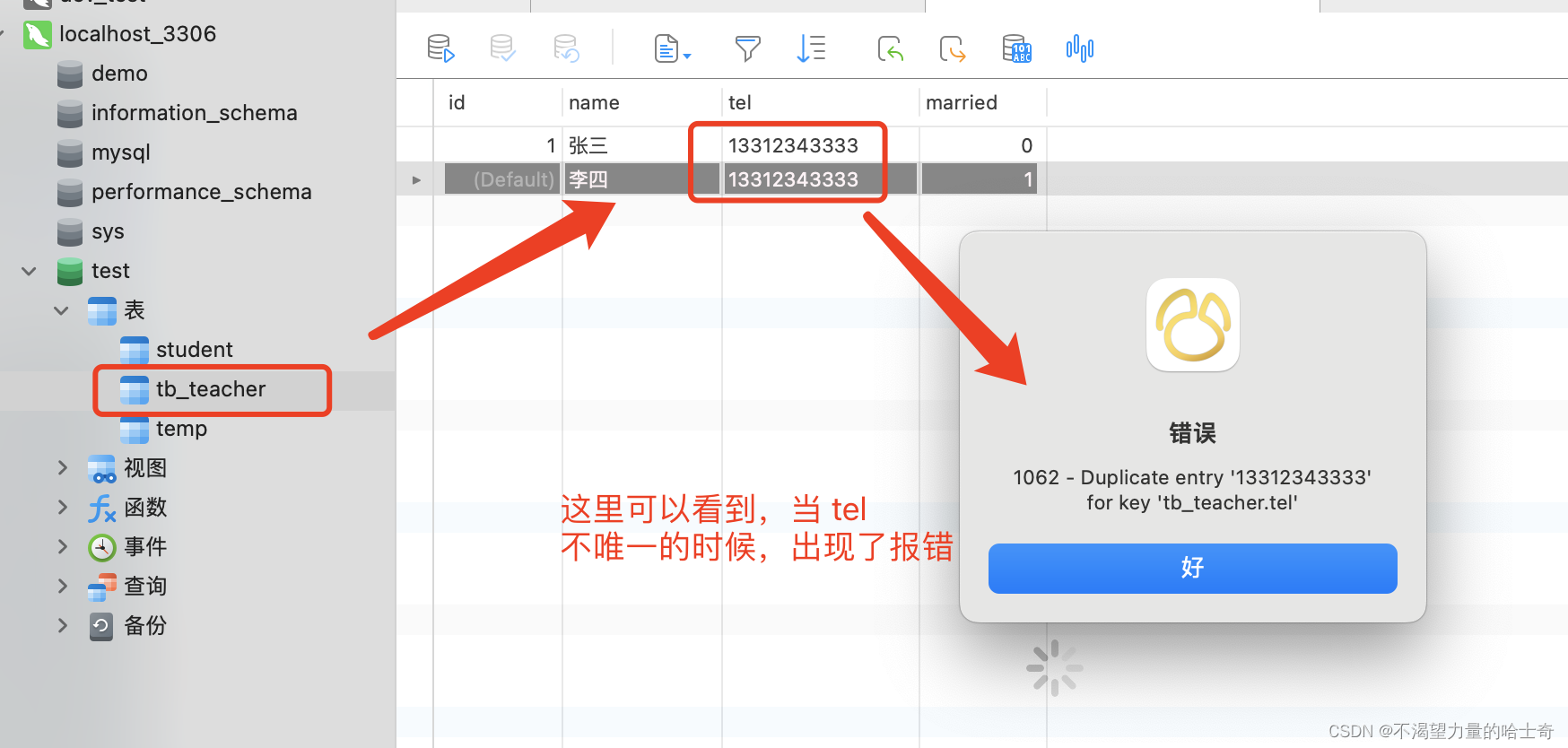Open the tb_teacher table
Screen dimensions: 1568x748
click(211, 389)
